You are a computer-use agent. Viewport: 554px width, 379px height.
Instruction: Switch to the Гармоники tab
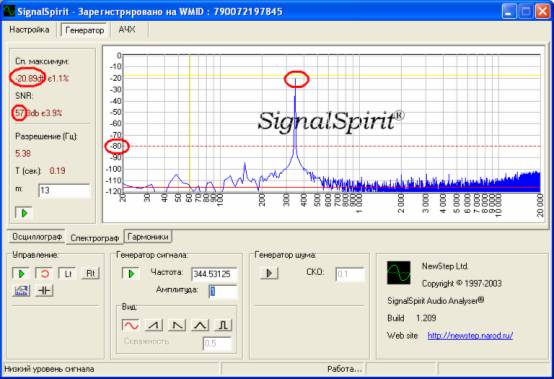pyautogui.click(x=148, y=237)
